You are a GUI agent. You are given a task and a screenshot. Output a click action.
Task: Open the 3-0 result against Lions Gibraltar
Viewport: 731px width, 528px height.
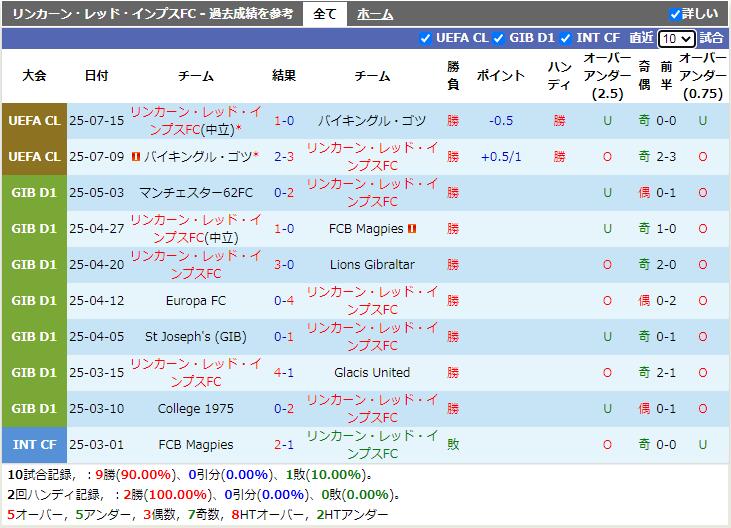click(284, 265)
